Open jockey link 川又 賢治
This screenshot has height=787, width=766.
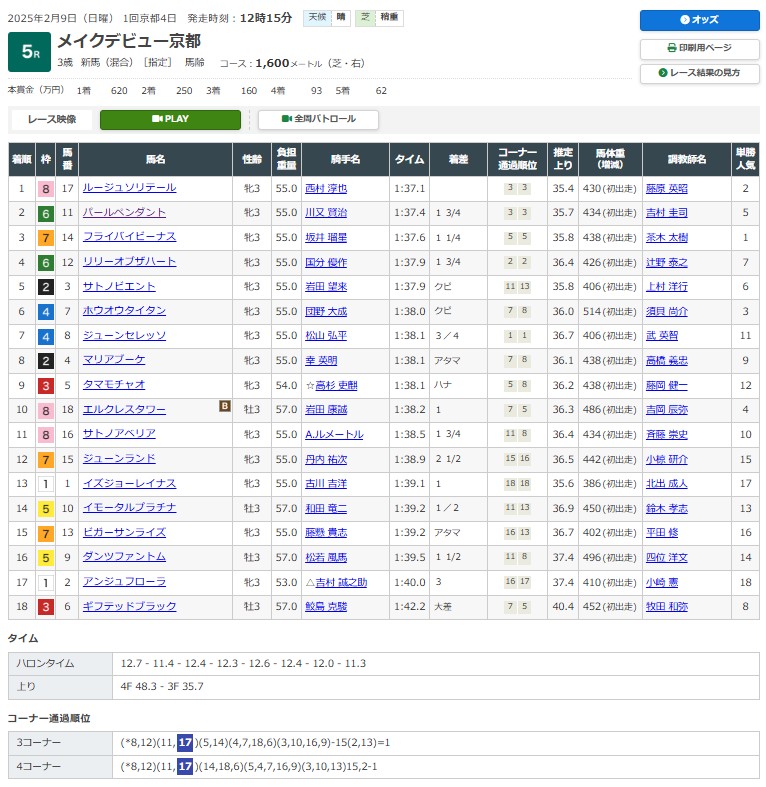[x=325, y=213]
